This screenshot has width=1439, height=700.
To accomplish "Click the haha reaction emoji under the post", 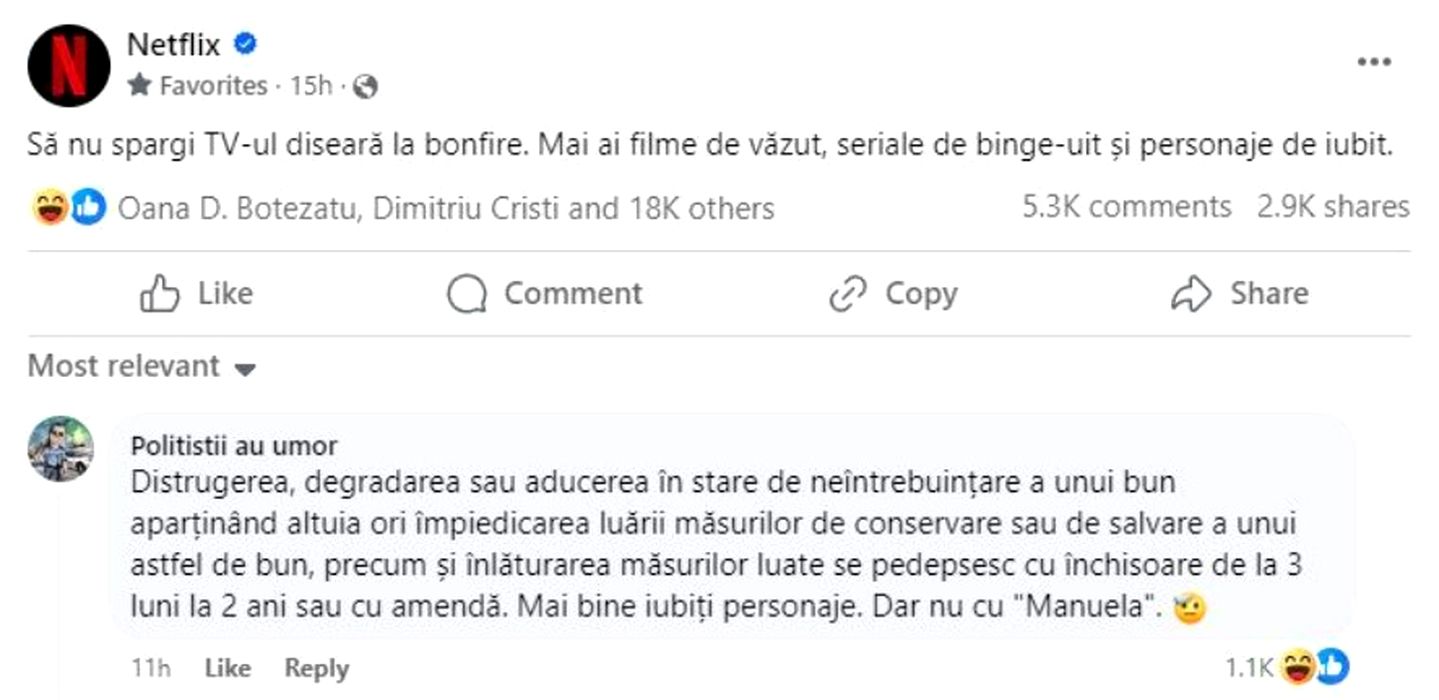I will click(x=50, y=208).
